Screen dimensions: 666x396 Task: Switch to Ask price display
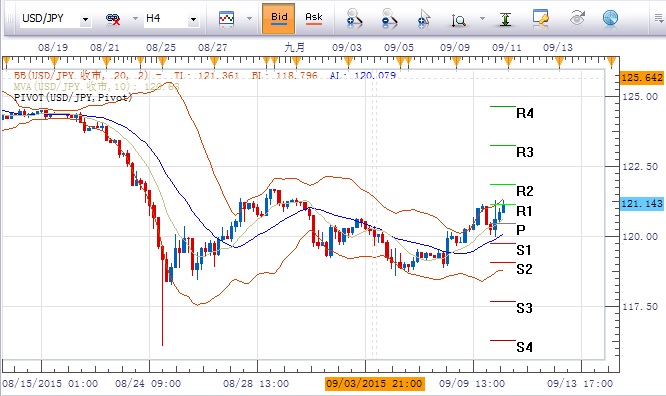point(313,18)
